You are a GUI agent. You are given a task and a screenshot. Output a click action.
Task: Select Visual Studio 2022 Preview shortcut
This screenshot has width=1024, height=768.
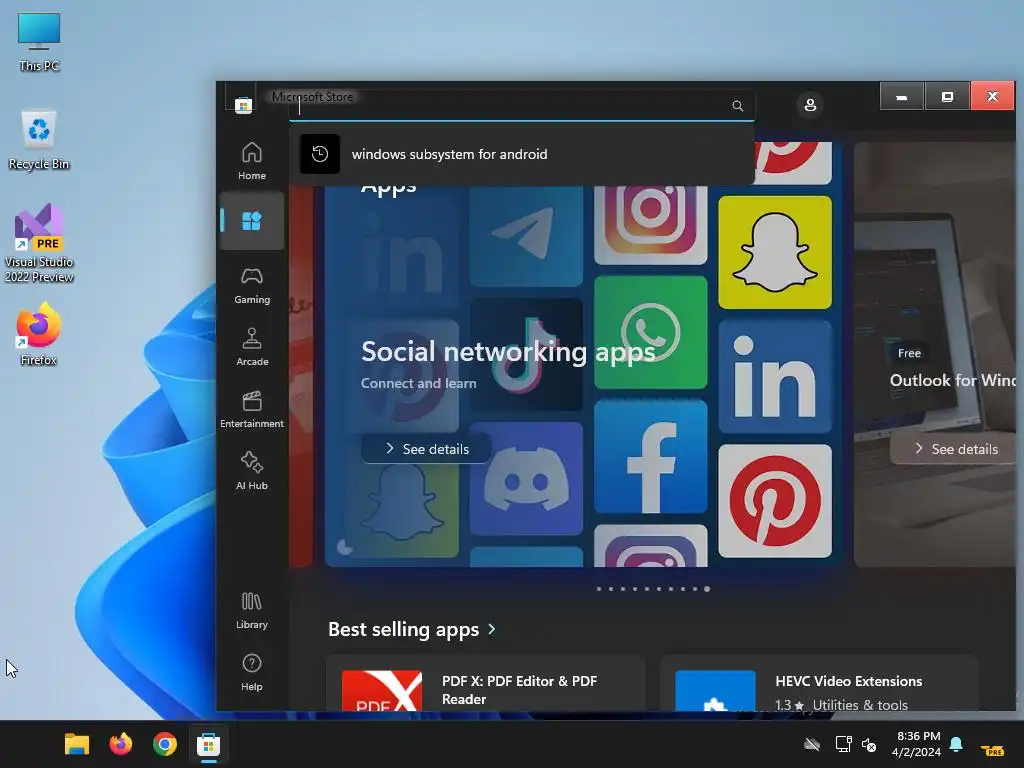point(39,243)
